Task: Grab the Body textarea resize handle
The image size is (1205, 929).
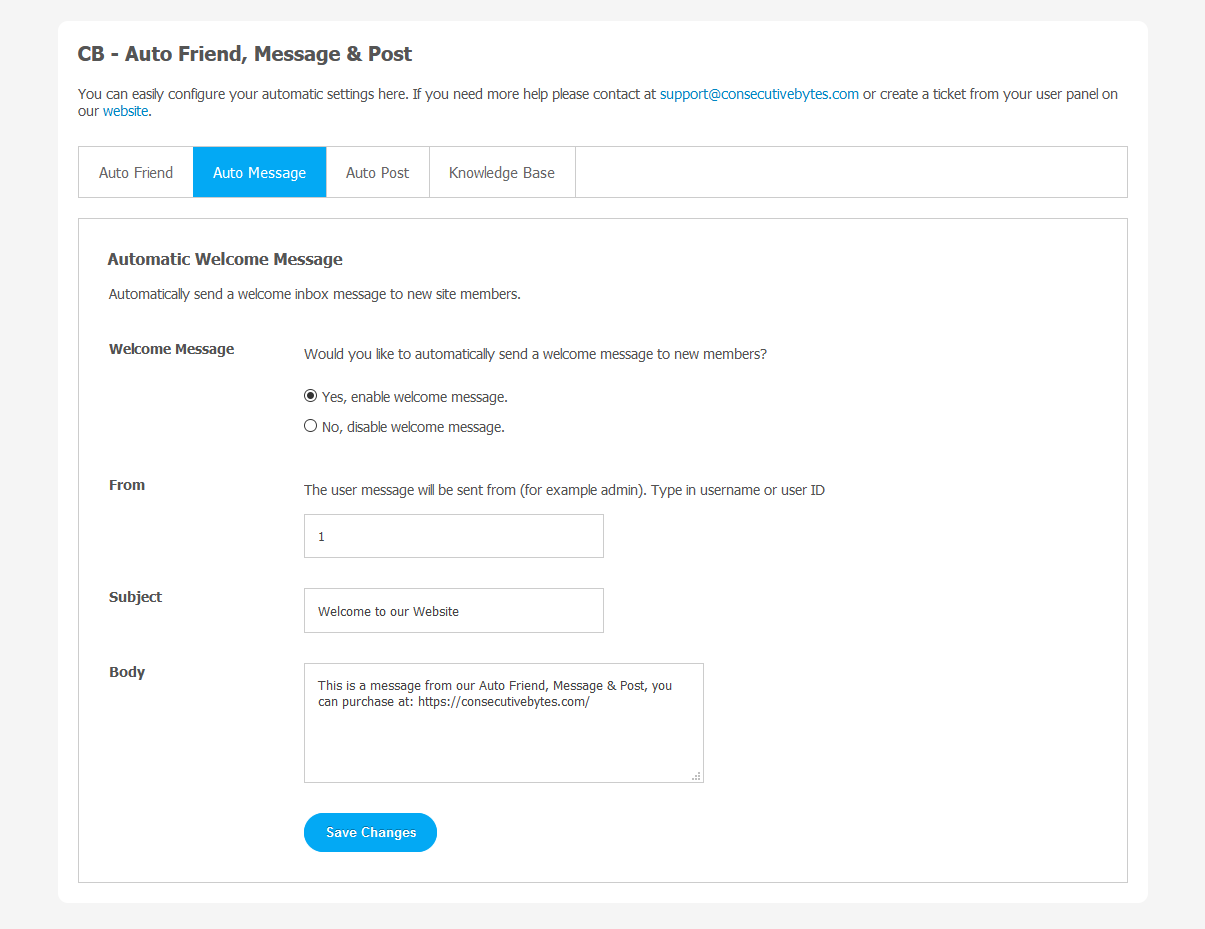Action: click(696, 775)
